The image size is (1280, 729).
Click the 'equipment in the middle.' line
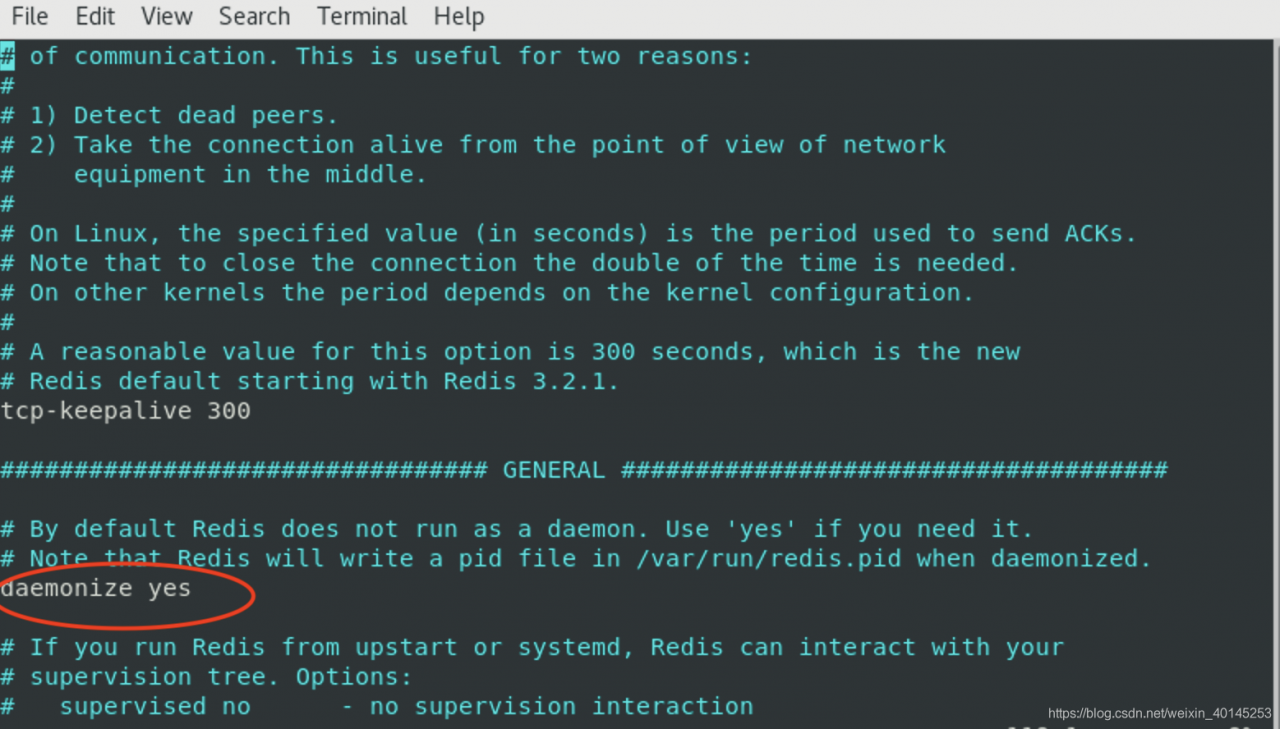[250, 175]
